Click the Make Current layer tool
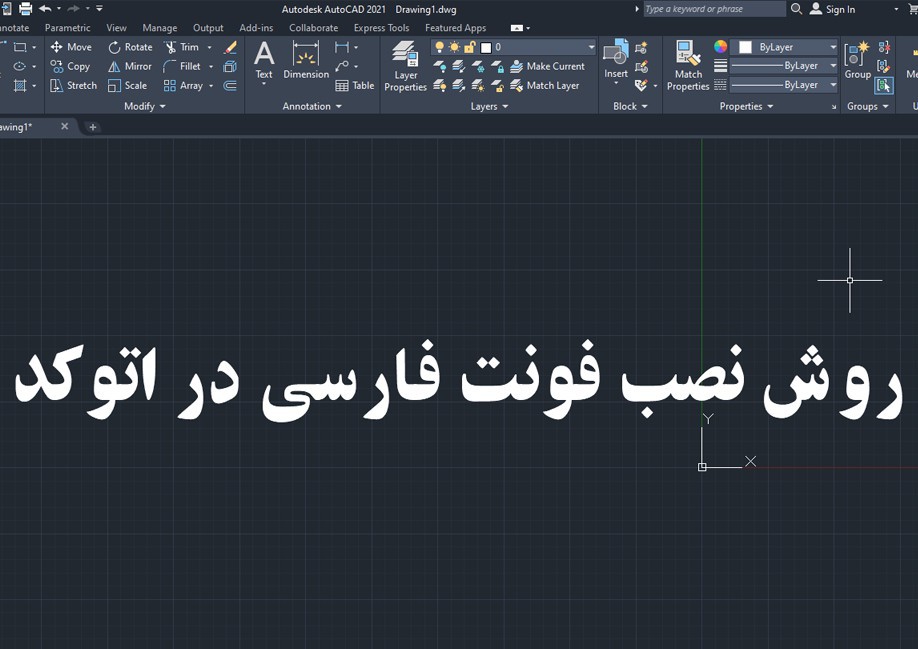Image resolution: width=918 pixels, height=649 pixels. 547,66
